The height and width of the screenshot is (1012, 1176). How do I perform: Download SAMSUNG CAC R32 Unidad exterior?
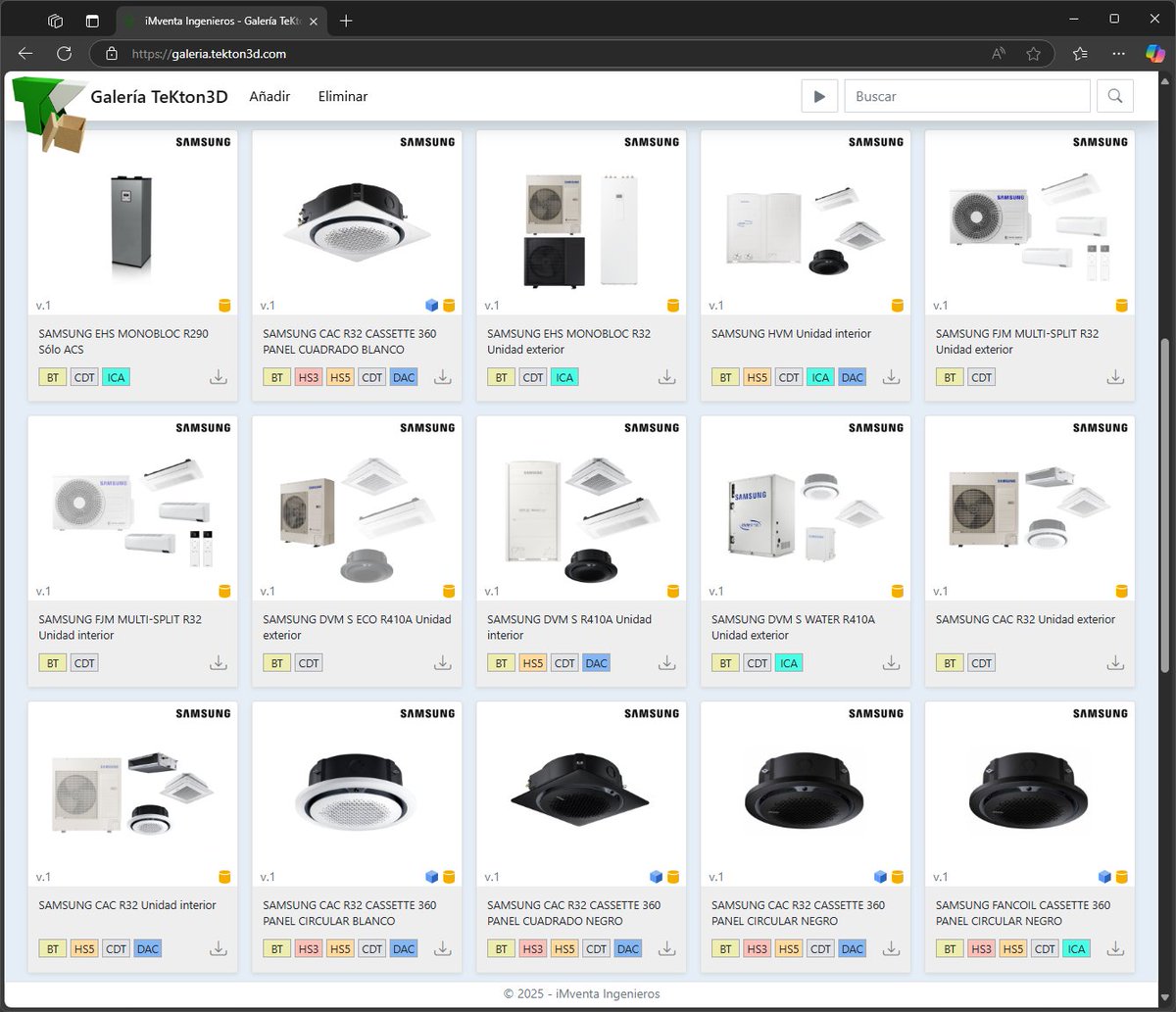[x=1115, y=663]
